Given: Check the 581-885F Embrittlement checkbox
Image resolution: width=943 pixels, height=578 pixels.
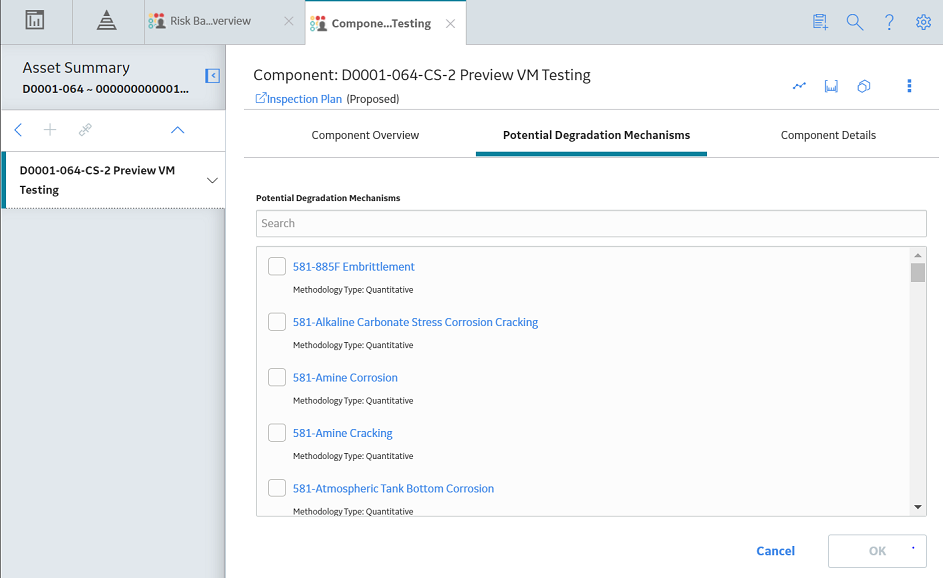Looking at the screenshot, I should click(277, 266).
